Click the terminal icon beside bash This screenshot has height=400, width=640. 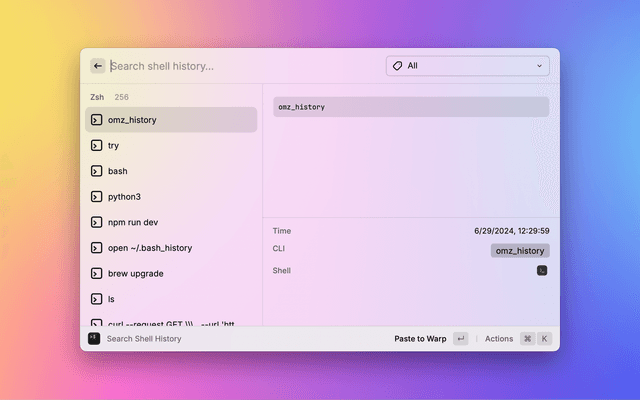[97, 171]
